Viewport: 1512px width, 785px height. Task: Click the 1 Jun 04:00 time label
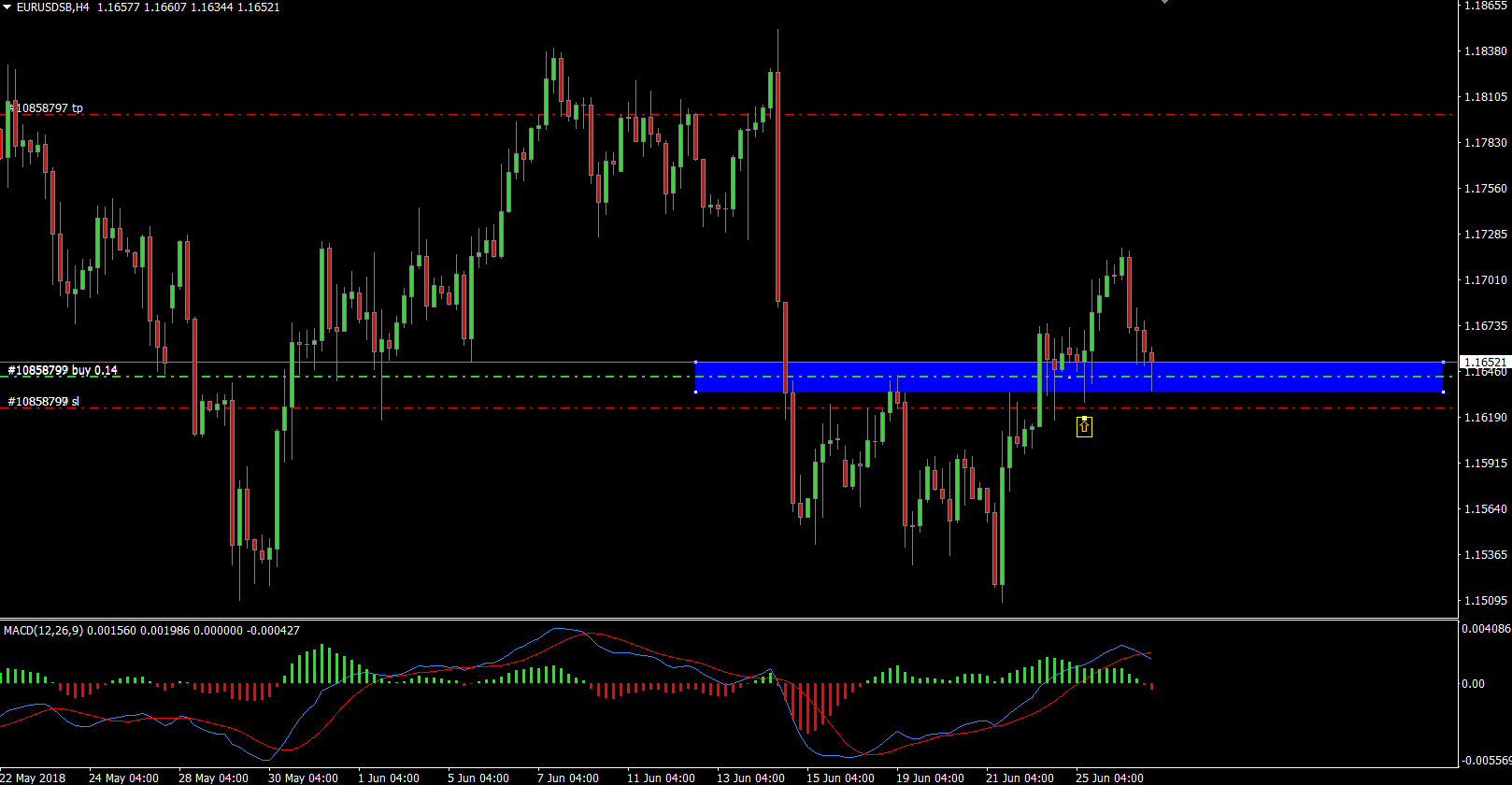click(x=389, y=778)
